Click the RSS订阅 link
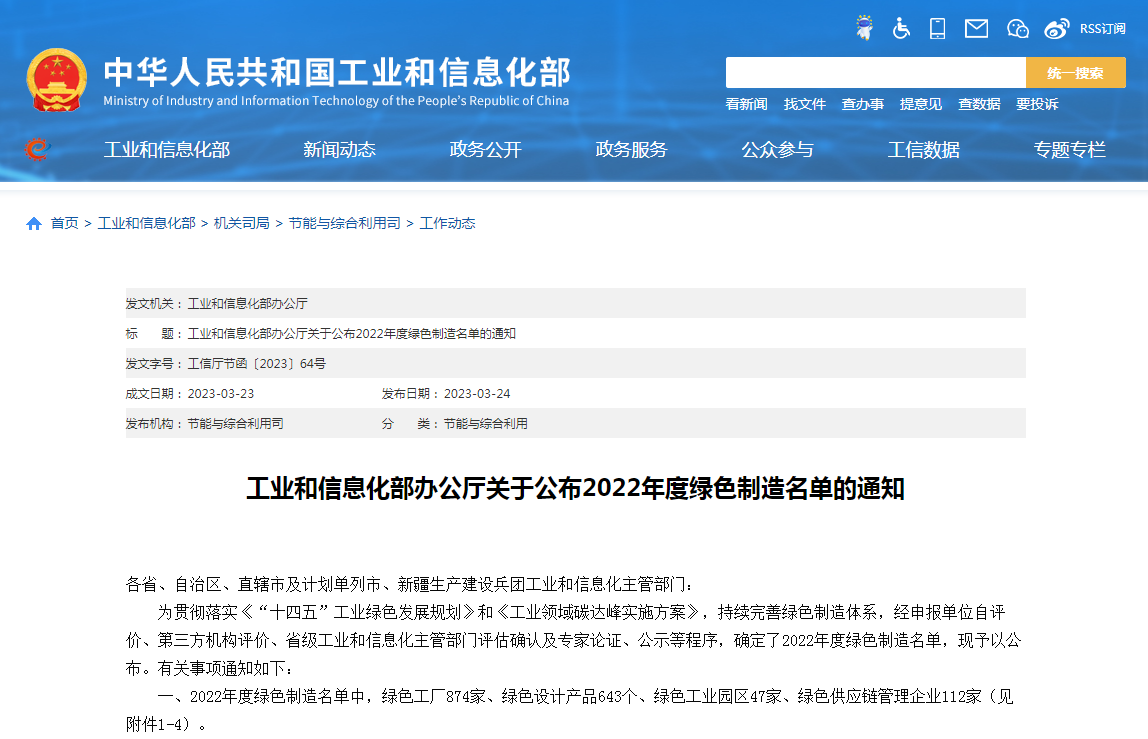Viewport: 1148px width, 739px height. coord(1102,28)
